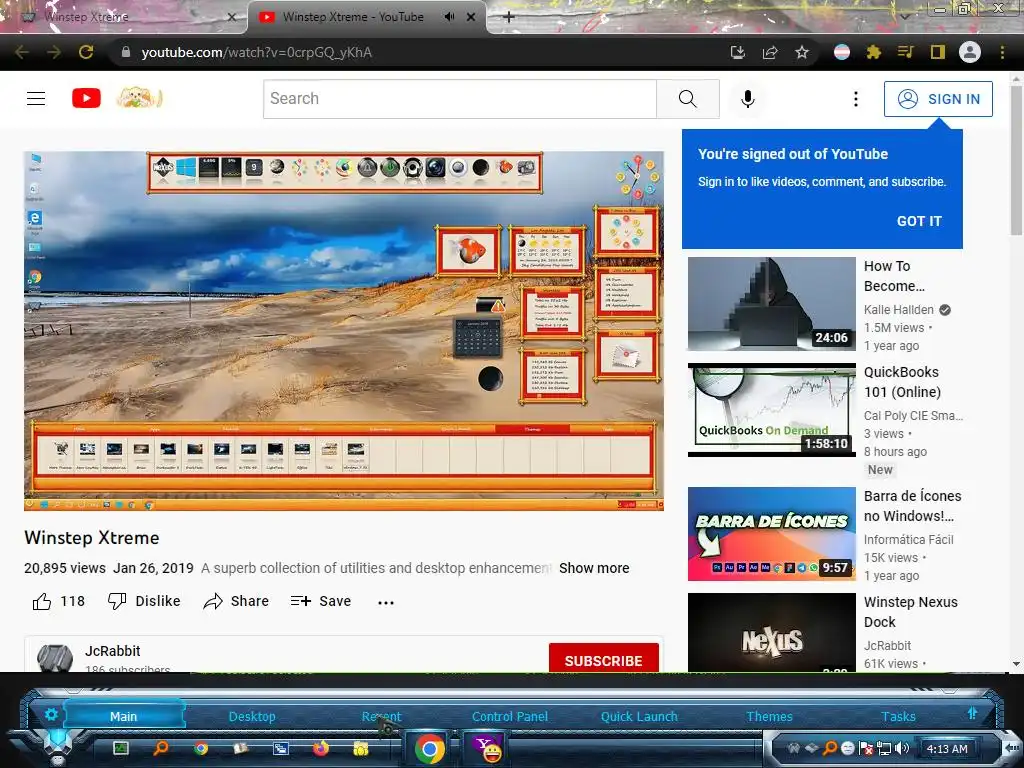
Task: Bookmark this page with star icon
Action: pyautogui.click(x=802, y=52)
